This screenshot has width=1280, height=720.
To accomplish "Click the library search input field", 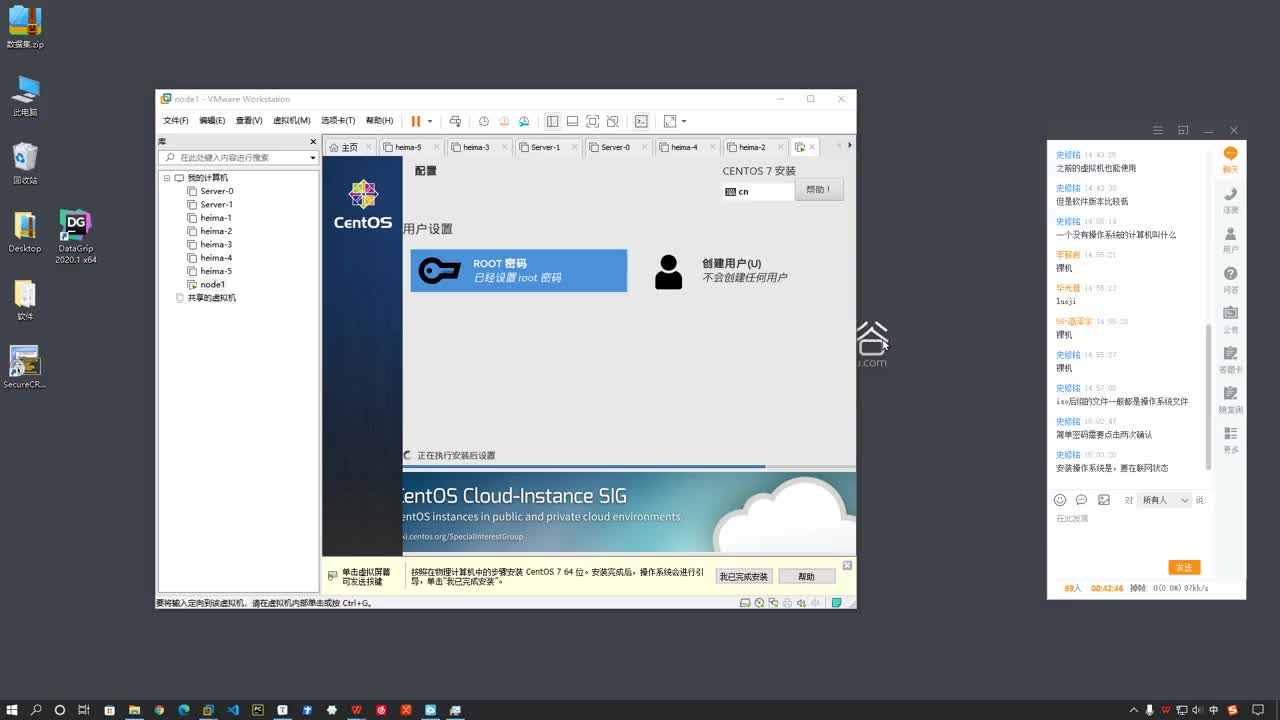I will (238, 157).
